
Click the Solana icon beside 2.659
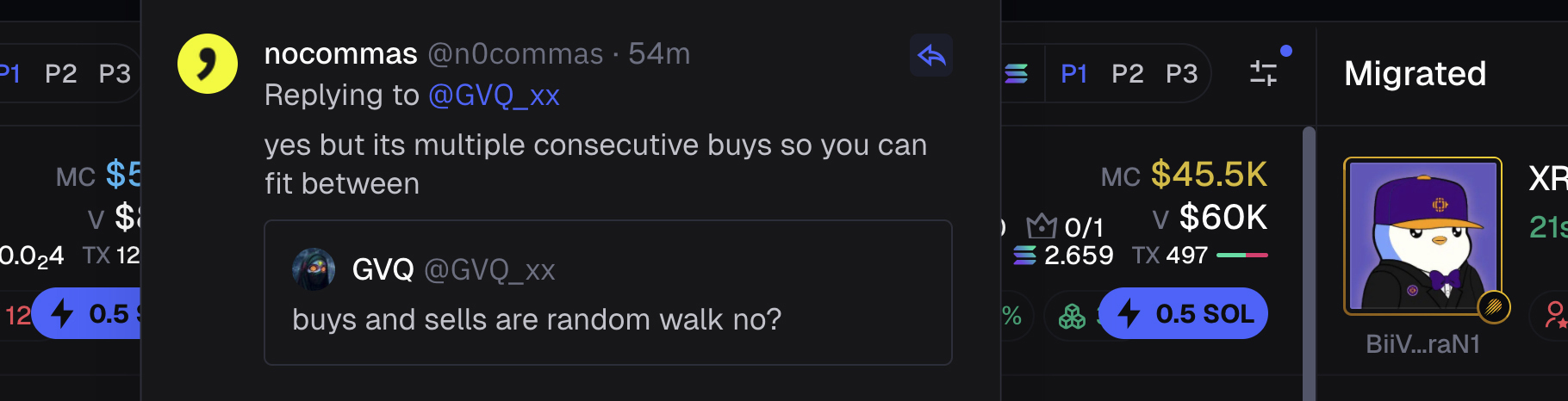coord(1024,256)
